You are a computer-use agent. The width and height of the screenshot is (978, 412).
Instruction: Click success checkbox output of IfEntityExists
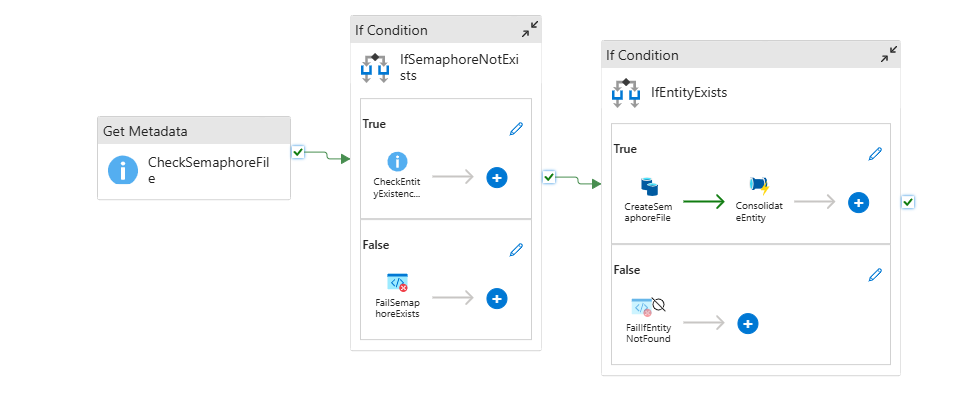point(908,202)
